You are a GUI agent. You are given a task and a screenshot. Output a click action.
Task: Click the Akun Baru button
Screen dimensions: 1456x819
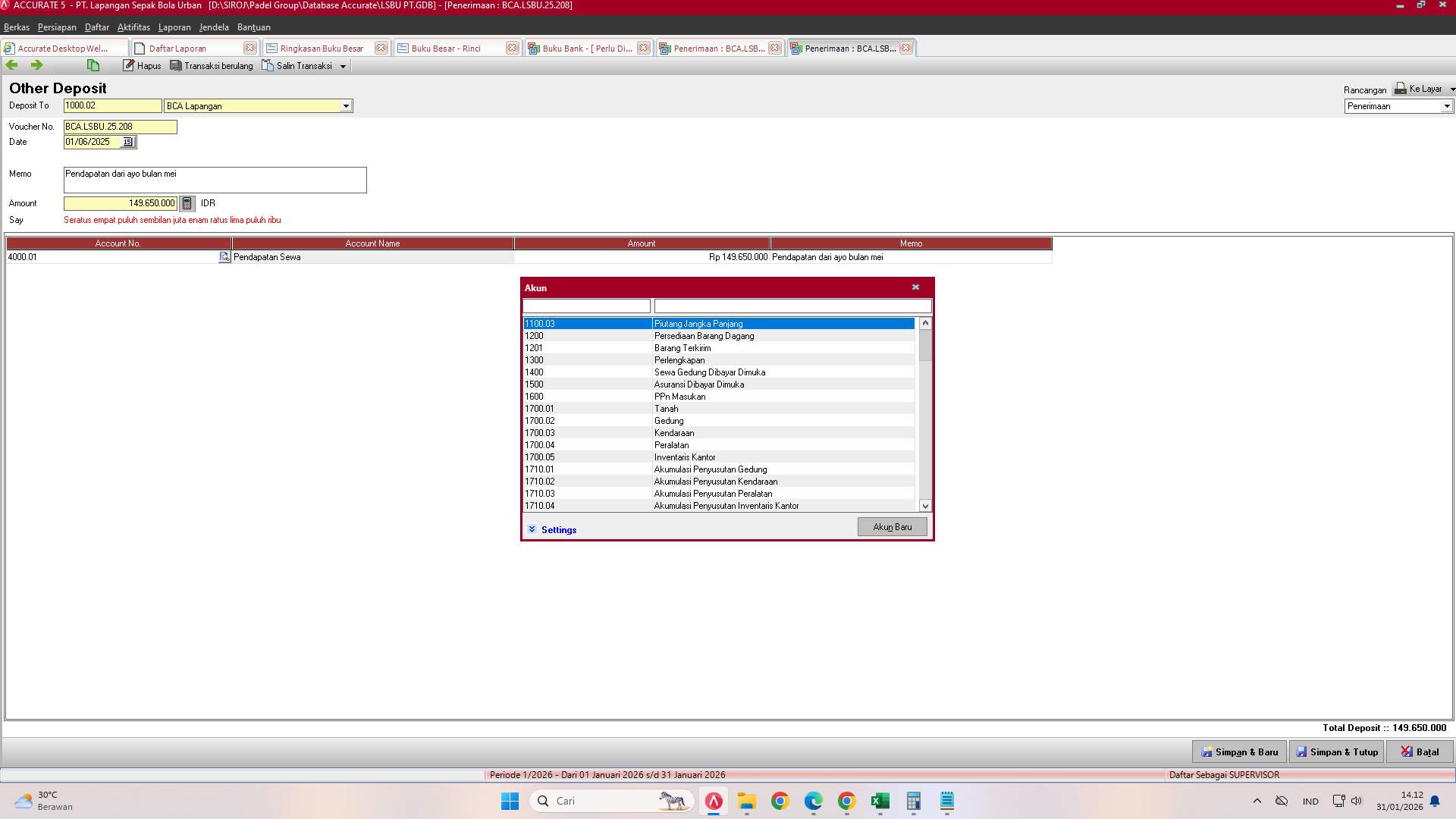point(892,526)
